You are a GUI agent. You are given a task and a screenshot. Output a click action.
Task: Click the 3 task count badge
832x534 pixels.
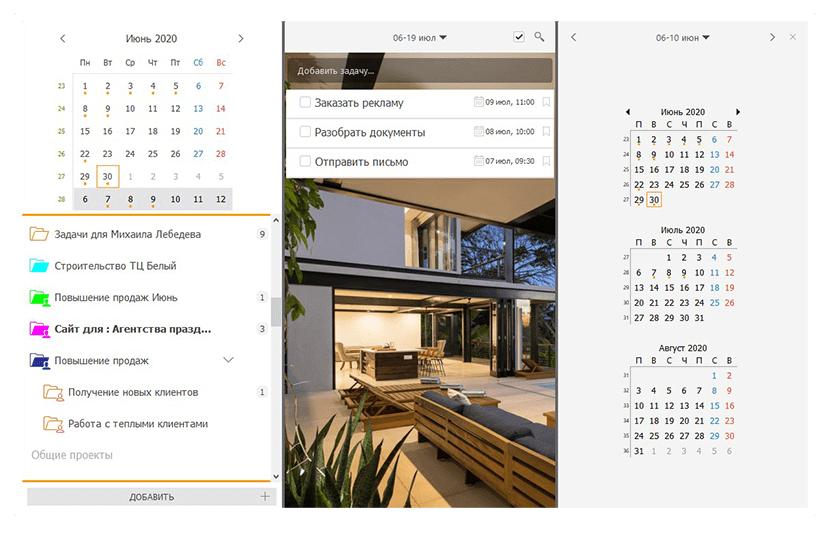262,329
